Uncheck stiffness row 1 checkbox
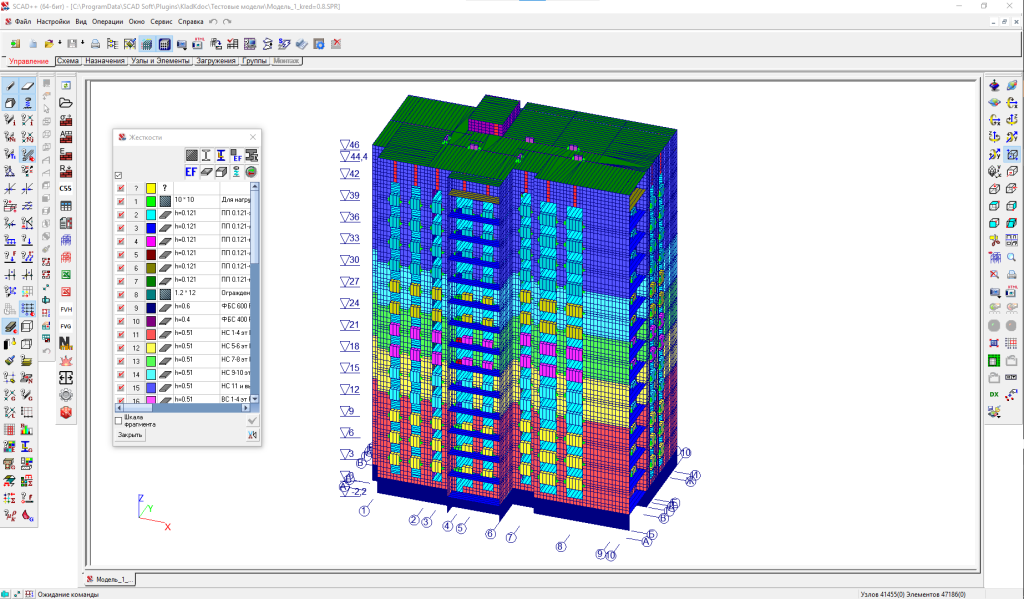Image resolution: width=1024 pixels, height=599 pixels. click(121, 201)
